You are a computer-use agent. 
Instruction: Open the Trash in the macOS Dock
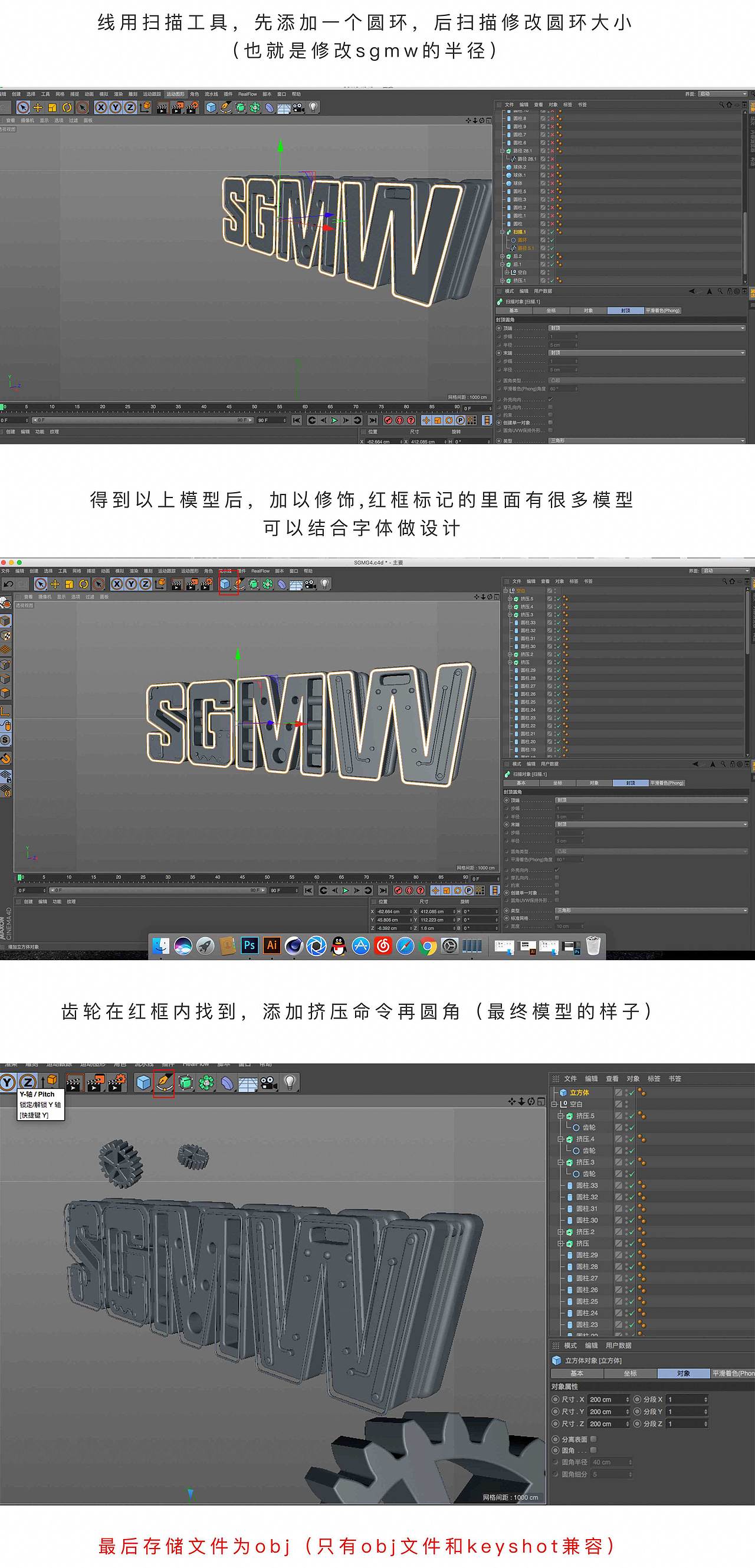[x=593, y=945]
